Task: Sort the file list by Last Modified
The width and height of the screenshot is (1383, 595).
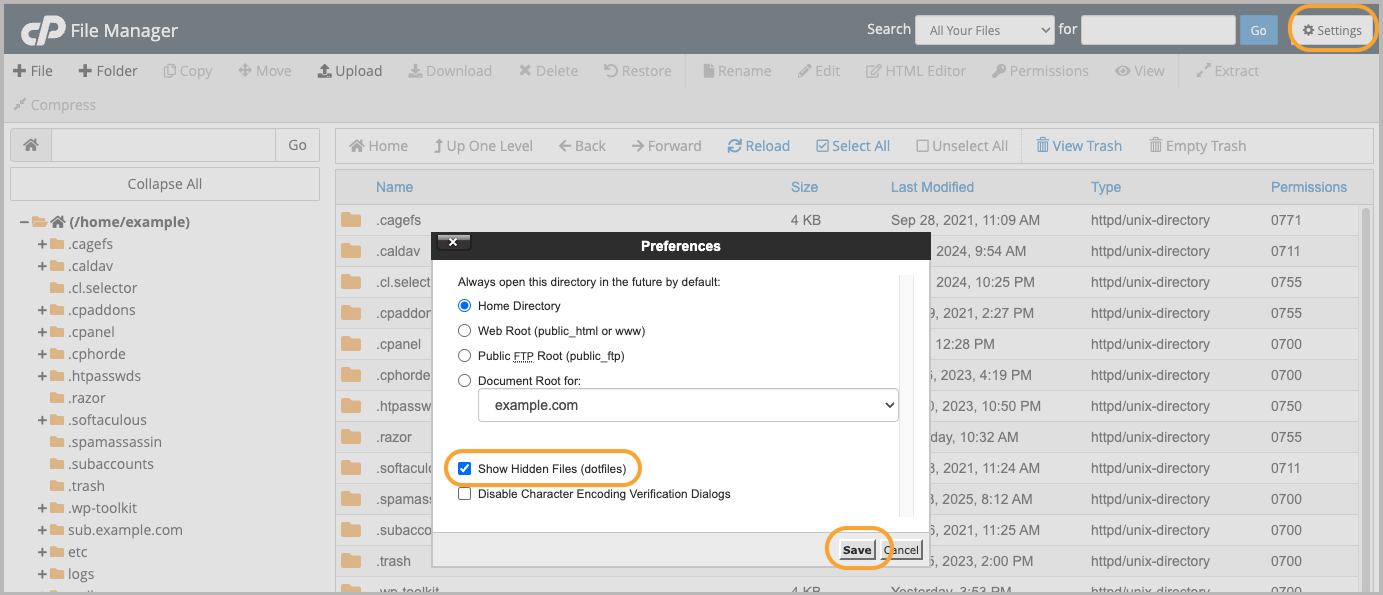Action: click(932, 187)
